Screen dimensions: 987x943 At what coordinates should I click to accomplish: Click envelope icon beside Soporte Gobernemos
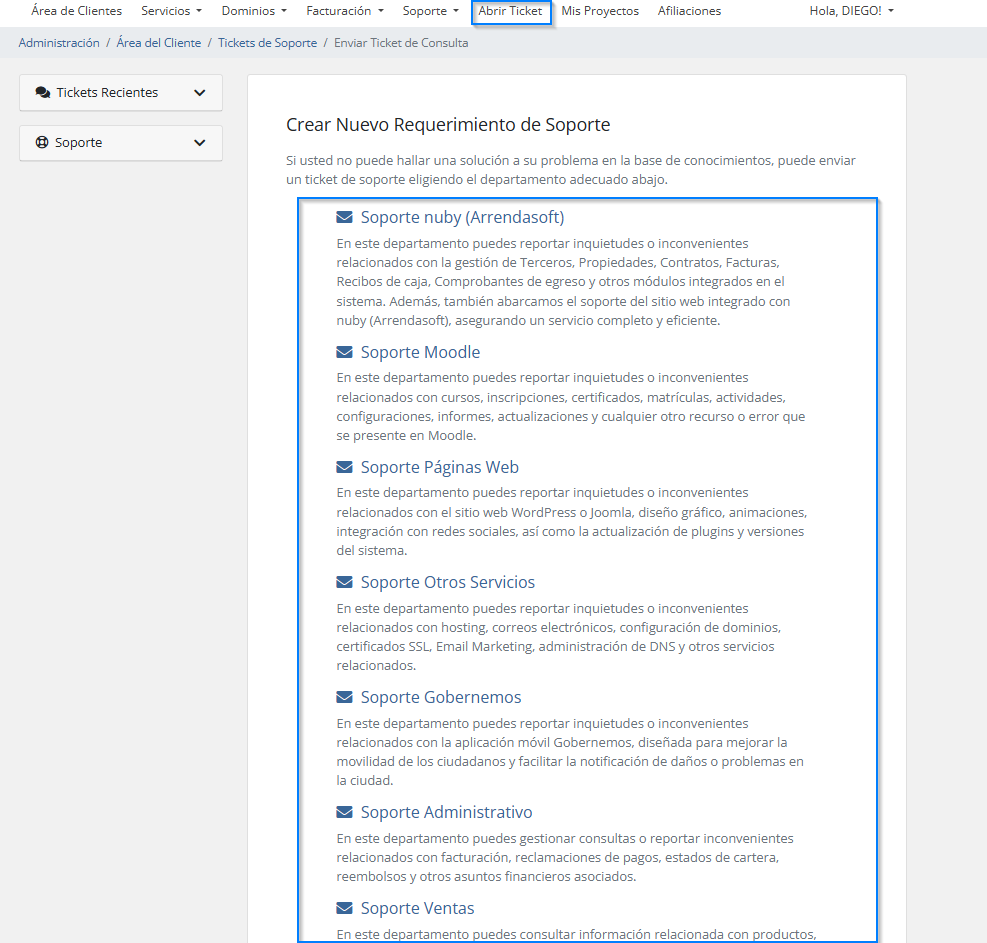[344, 697]
